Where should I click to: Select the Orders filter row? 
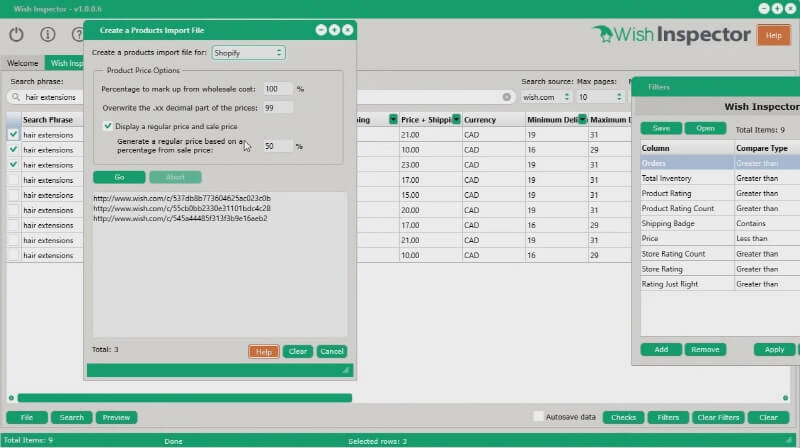[x=720, y=163]
